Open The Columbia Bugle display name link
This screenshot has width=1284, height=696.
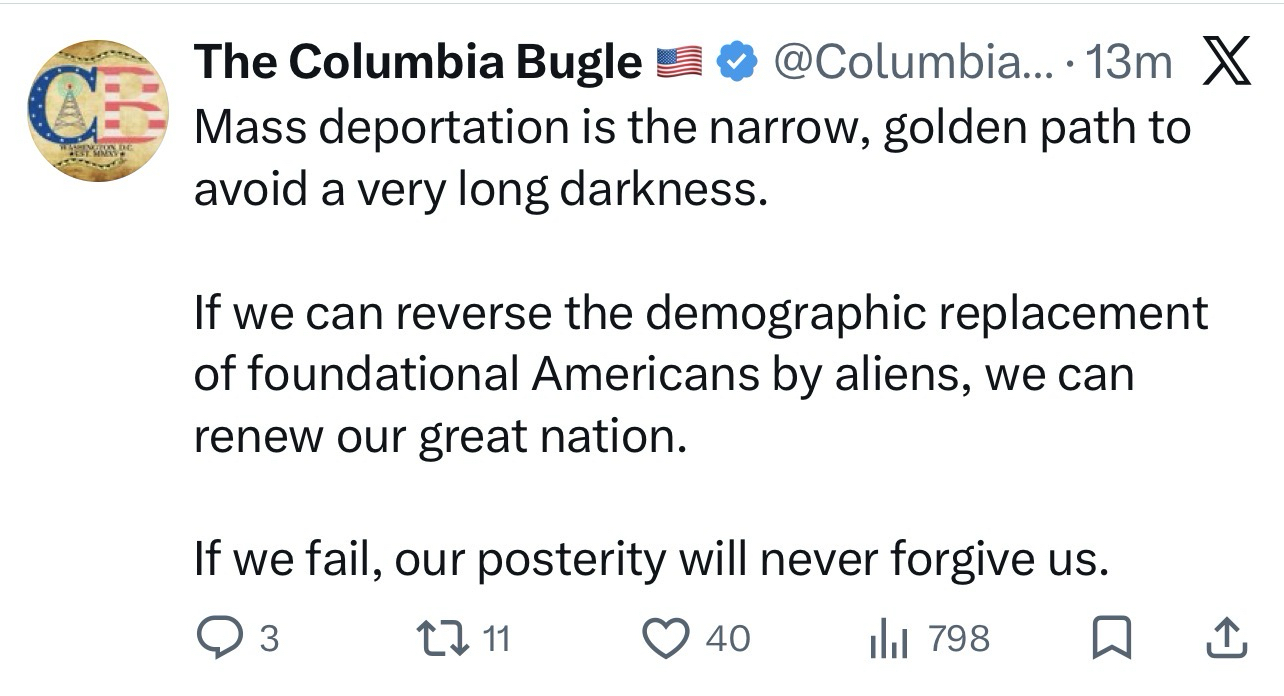(x=418, y=63)
